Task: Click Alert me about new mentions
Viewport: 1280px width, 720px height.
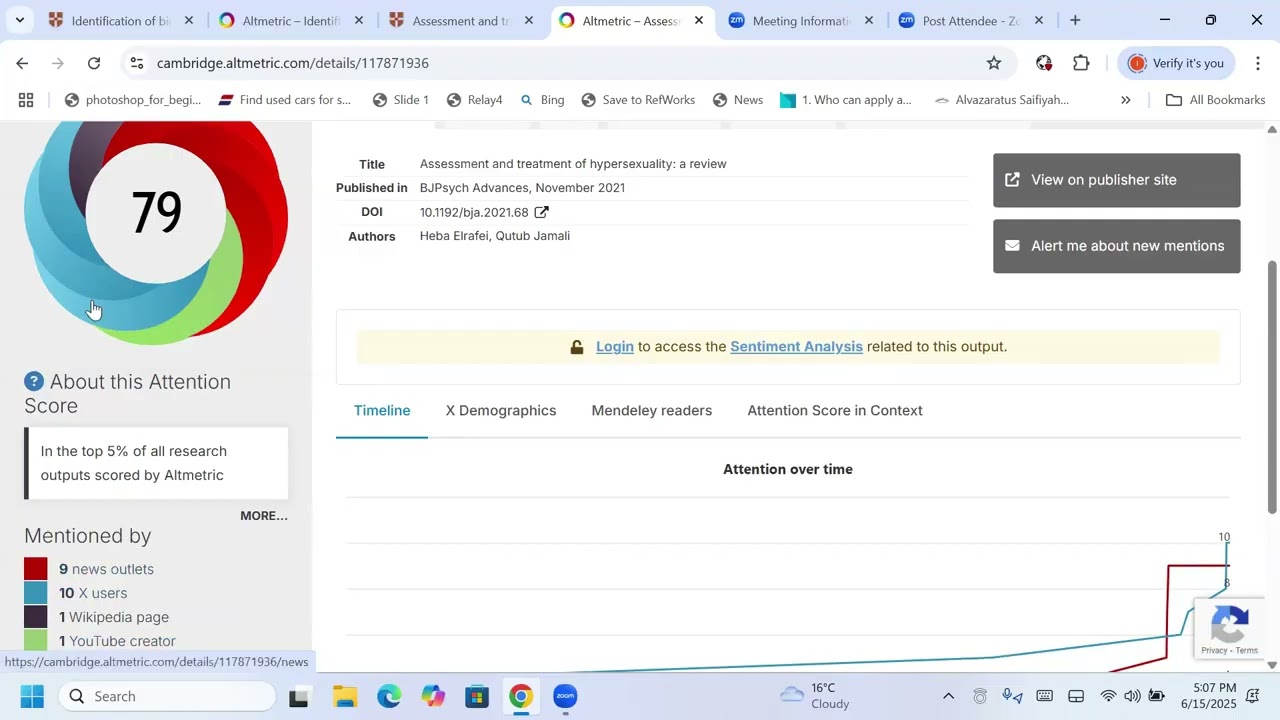Action: pyautogui.click(x=1117, y=246)
